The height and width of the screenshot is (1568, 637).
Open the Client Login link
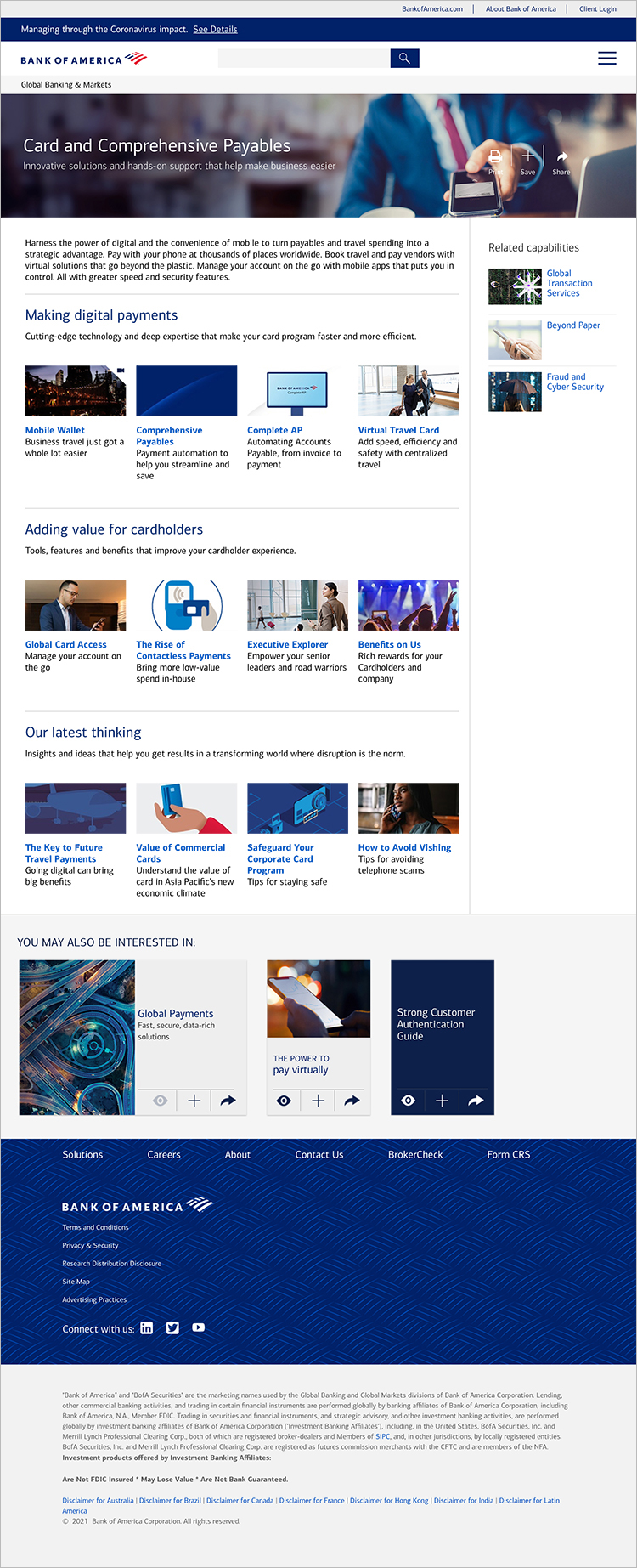(x=597, y=9)
